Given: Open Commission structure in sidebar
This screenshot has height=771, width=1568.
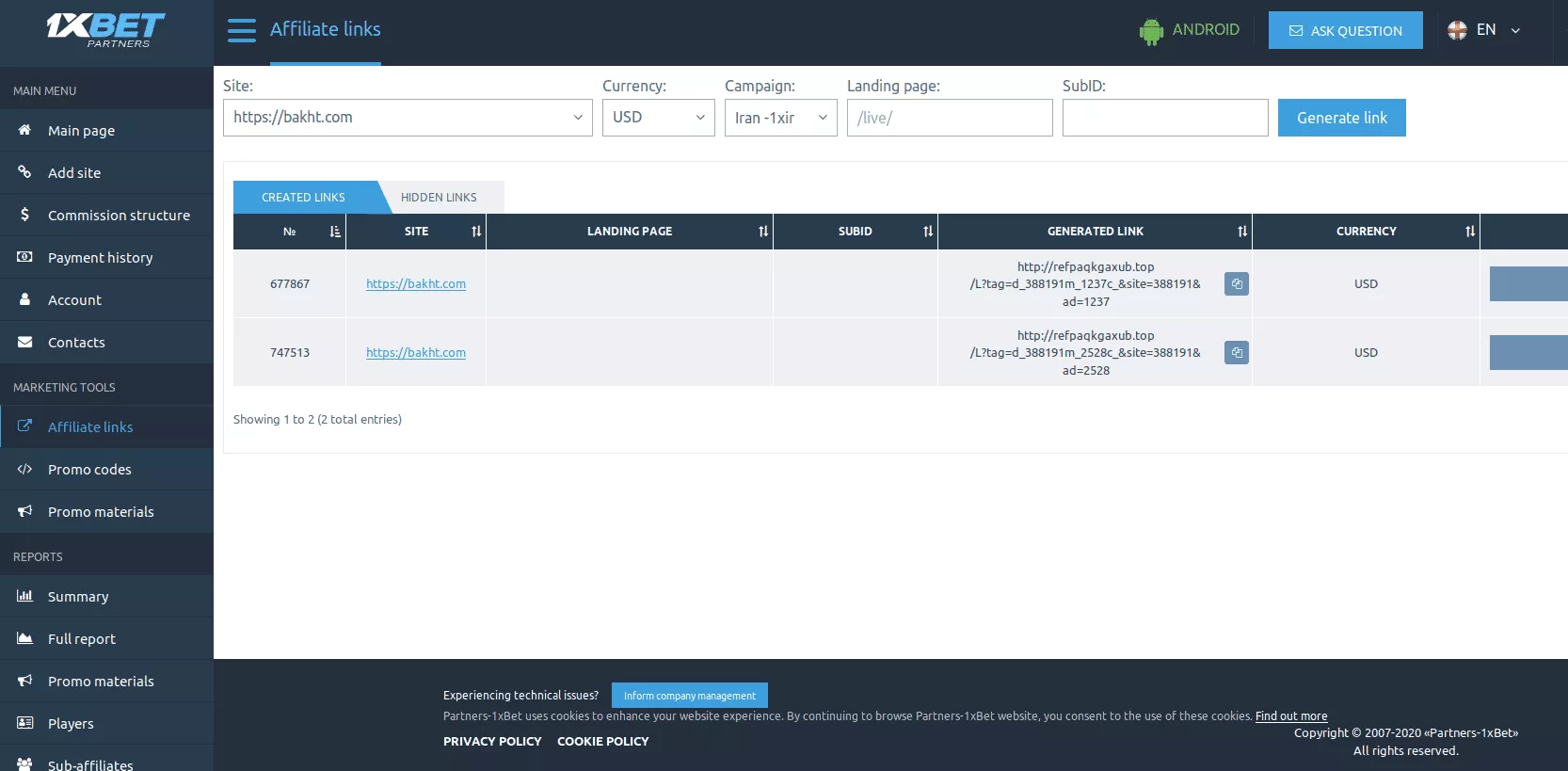Looking at the screenshot, I should (119, 216).
